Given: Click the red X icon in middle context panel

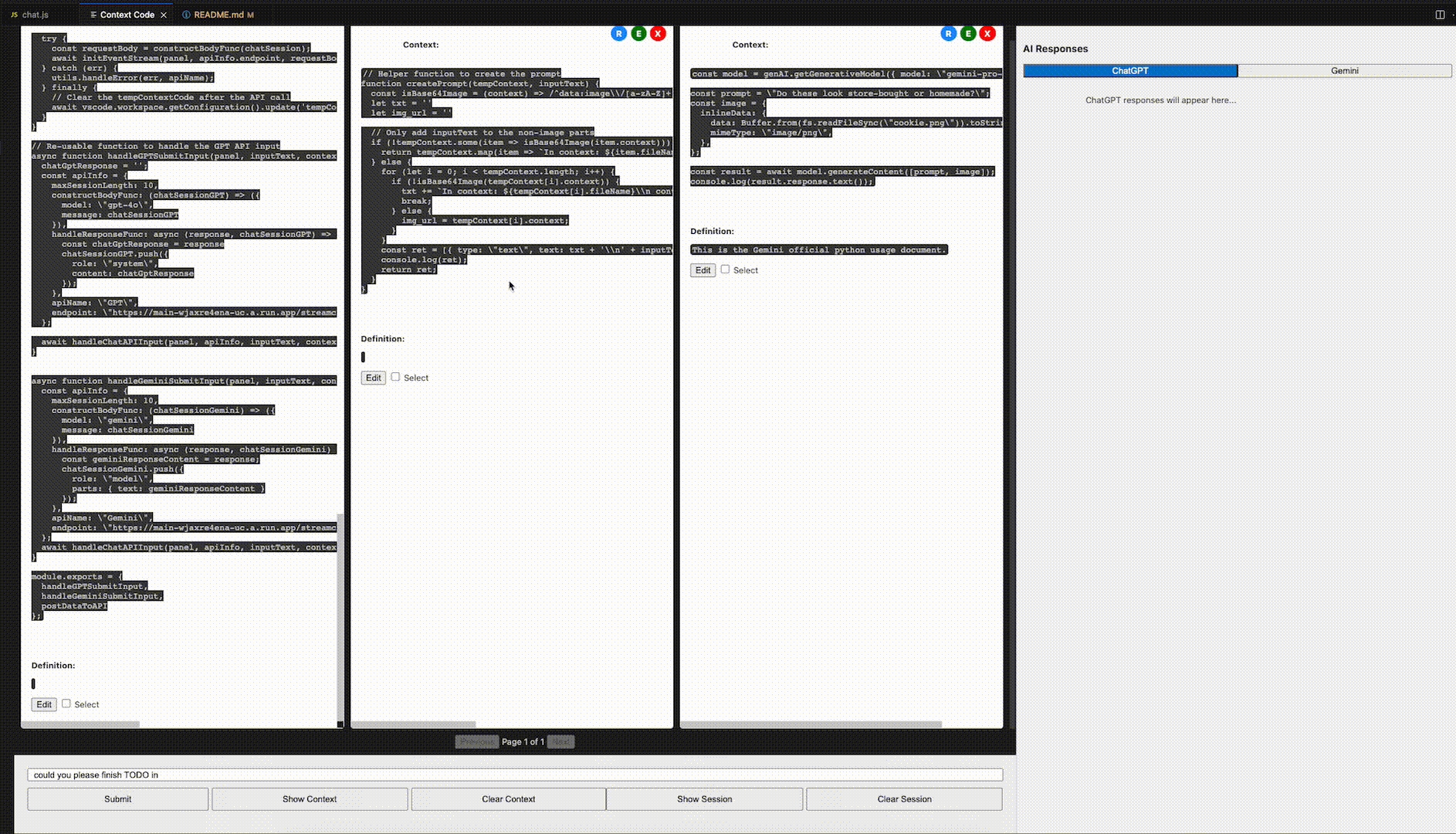Looking at the screenshot, I should click(x=658, y=33).
